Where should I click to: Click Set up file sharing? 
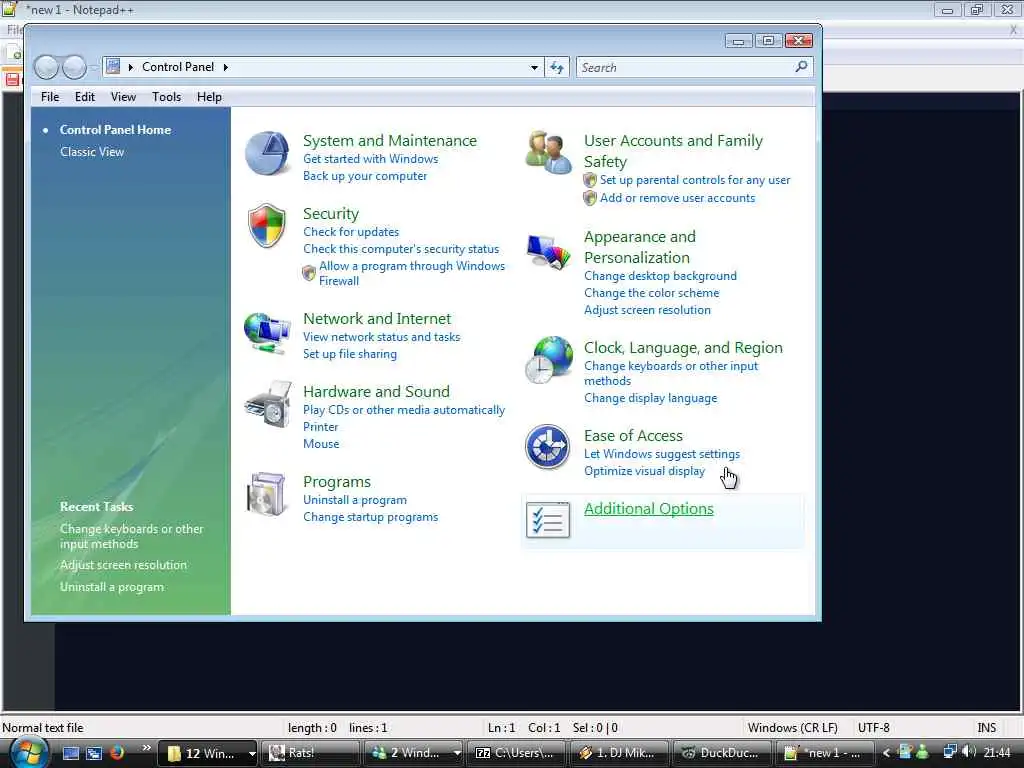click(x=349, y=354)
